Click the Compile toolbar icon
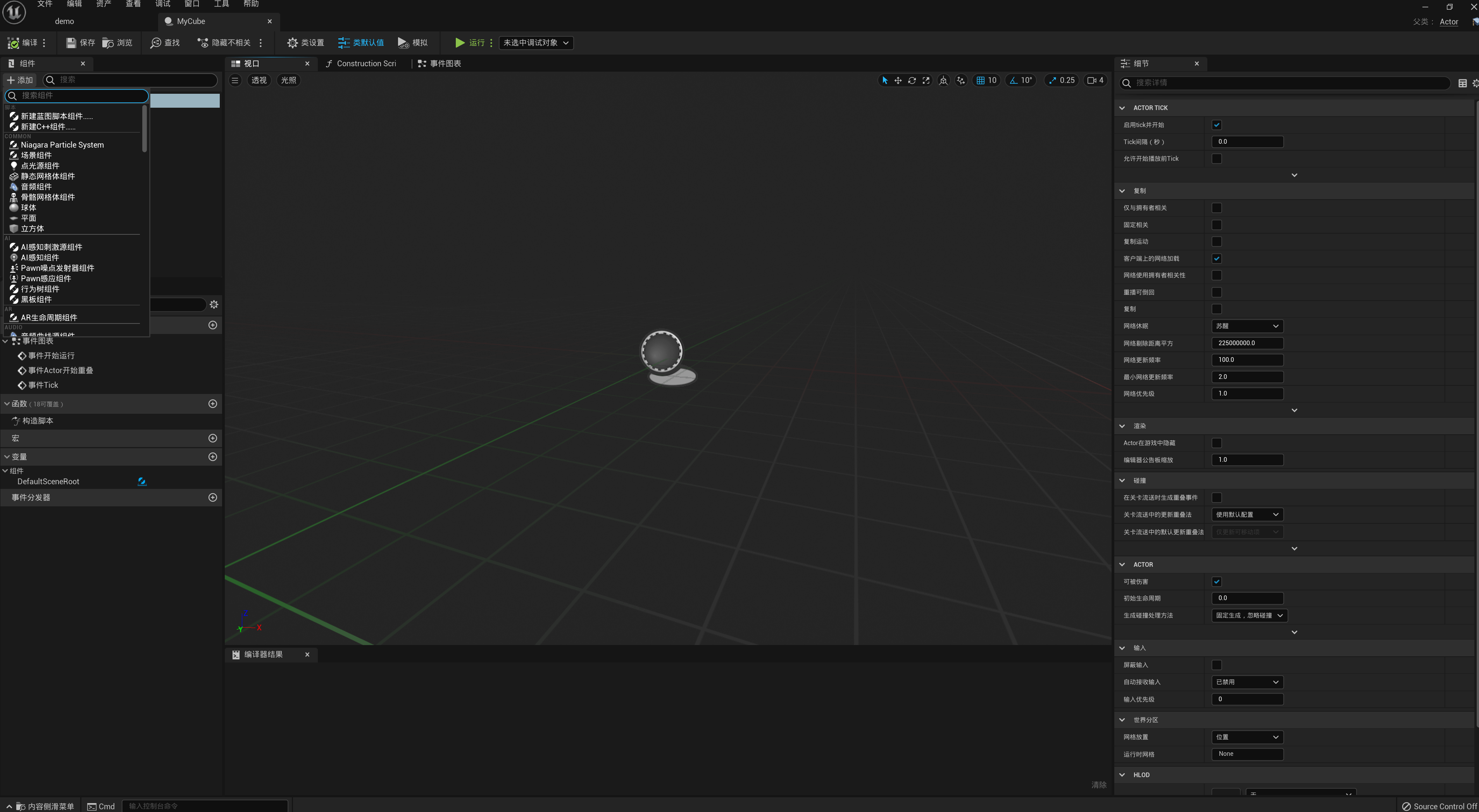The width and height of the screenshot is (1479, 812). [14, 43]
